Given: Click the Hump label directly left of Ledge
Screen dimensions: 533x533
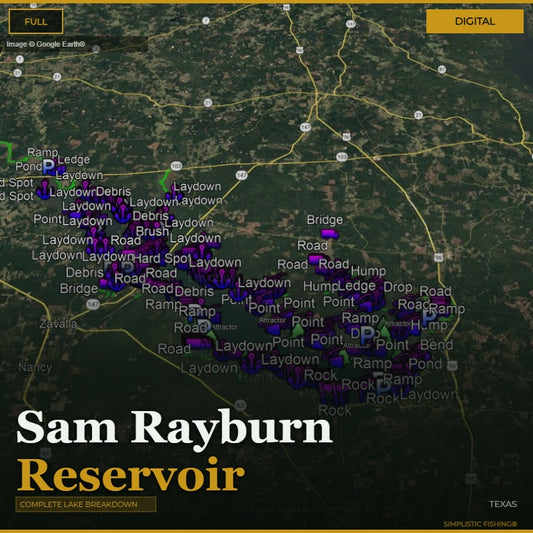Looking at the screenshot, I should point(321,287).
